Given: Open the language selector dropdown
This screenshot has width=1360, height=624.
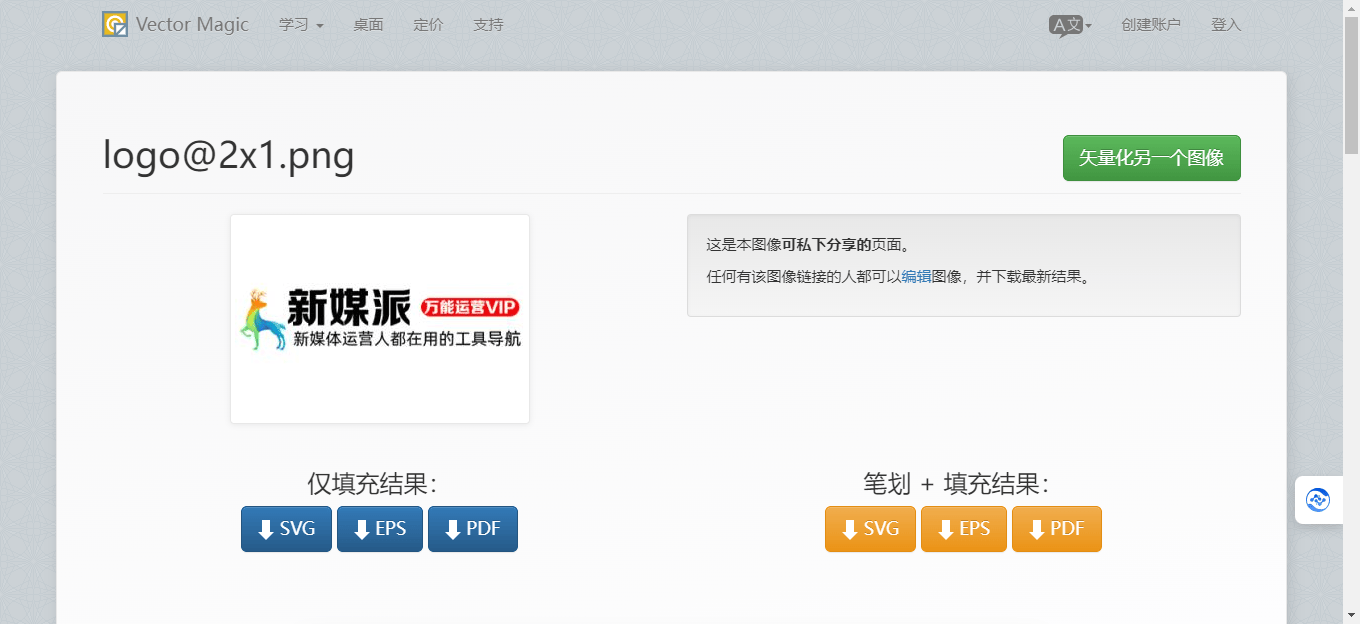Looking at the screenshot, I should (1069, 25).
